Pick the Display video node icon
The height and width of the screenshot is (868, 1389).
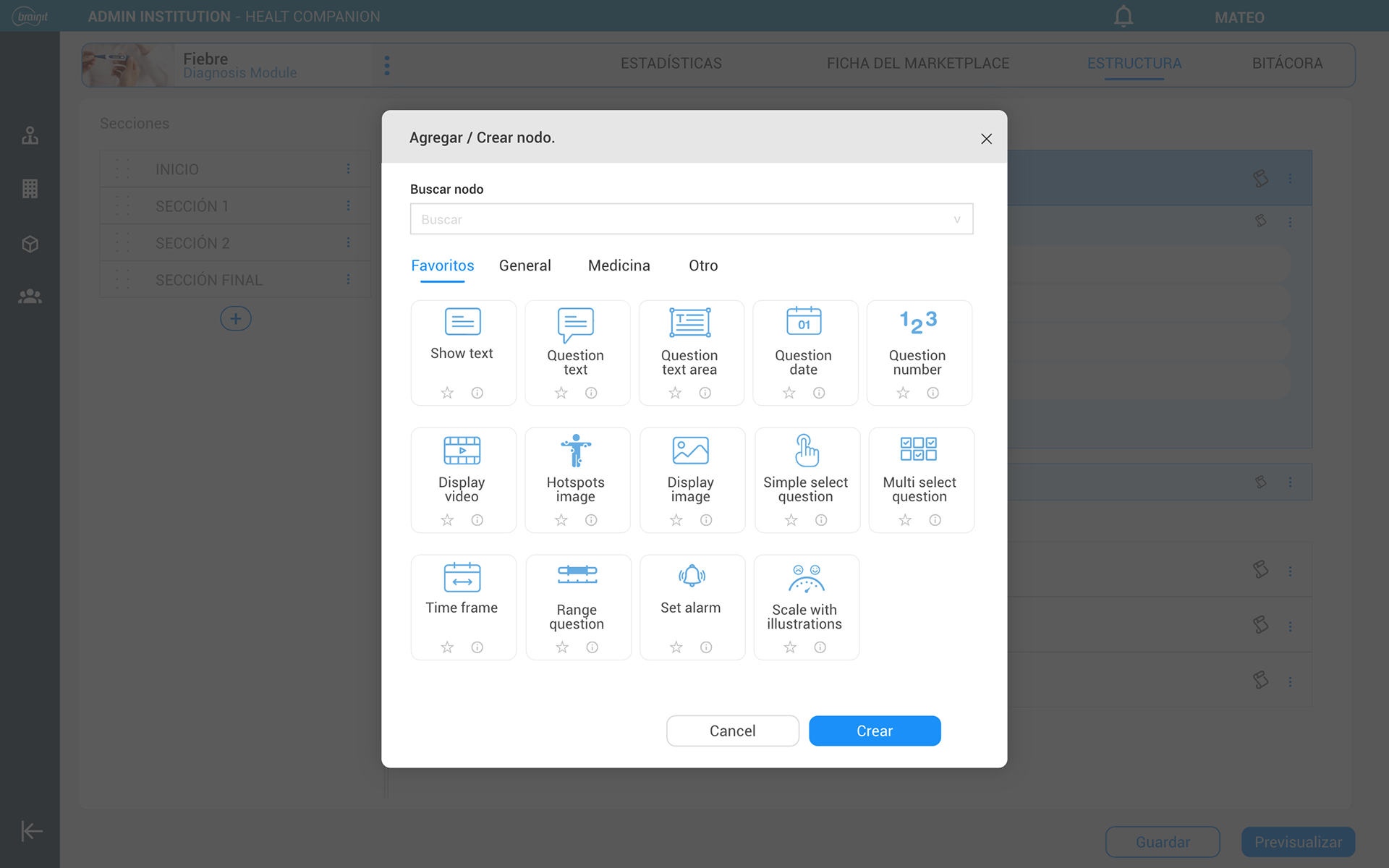(462, 450)
